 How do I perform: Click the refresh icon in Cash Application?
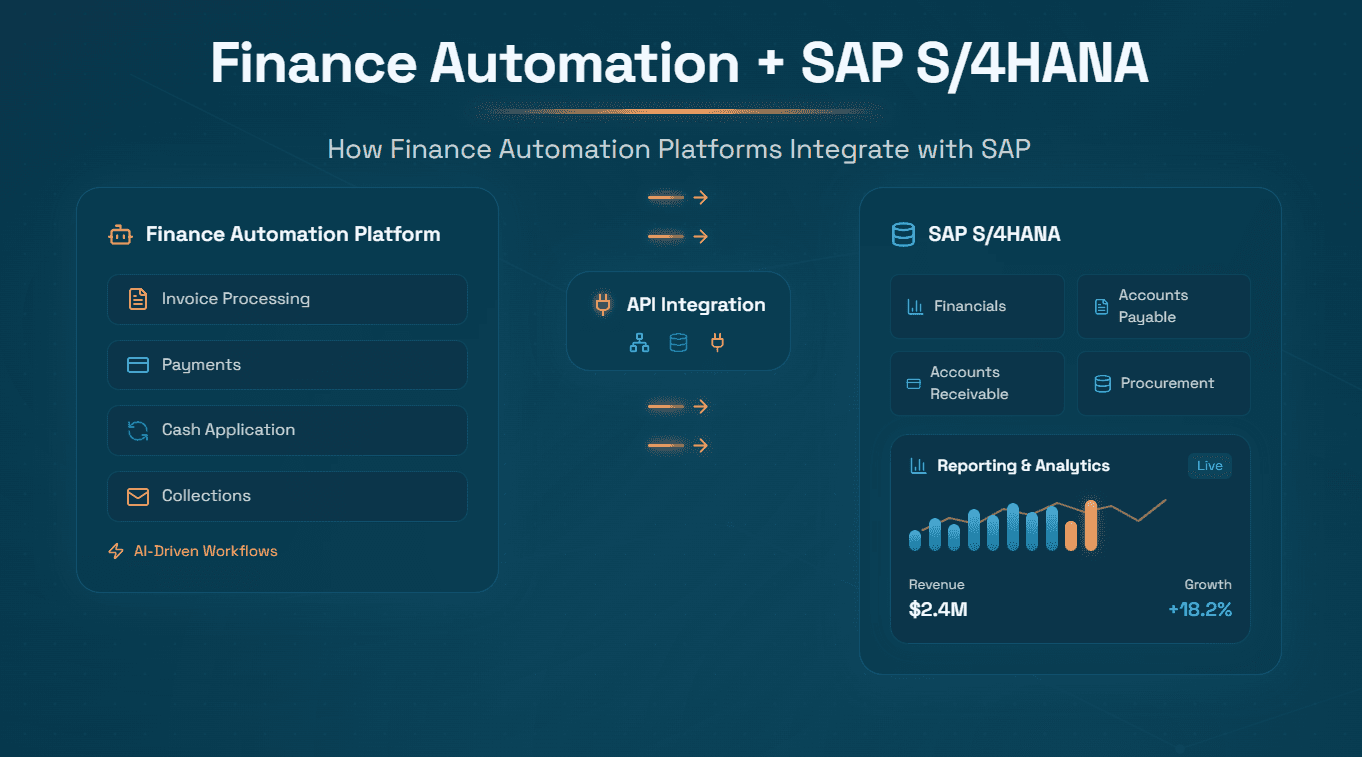pyautogui.click(x=138, y=430)
